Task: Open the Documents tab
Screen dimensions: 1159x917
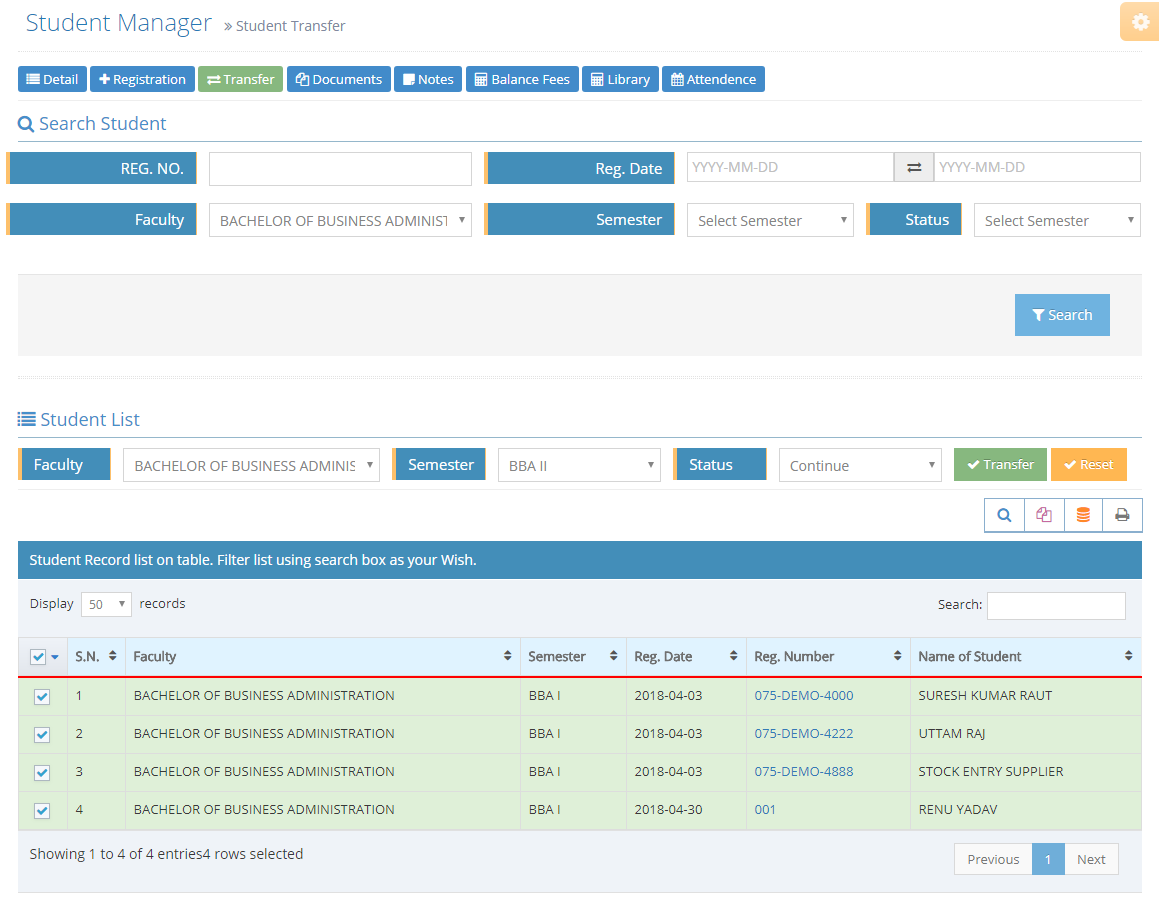Action: tap(339, 79)
